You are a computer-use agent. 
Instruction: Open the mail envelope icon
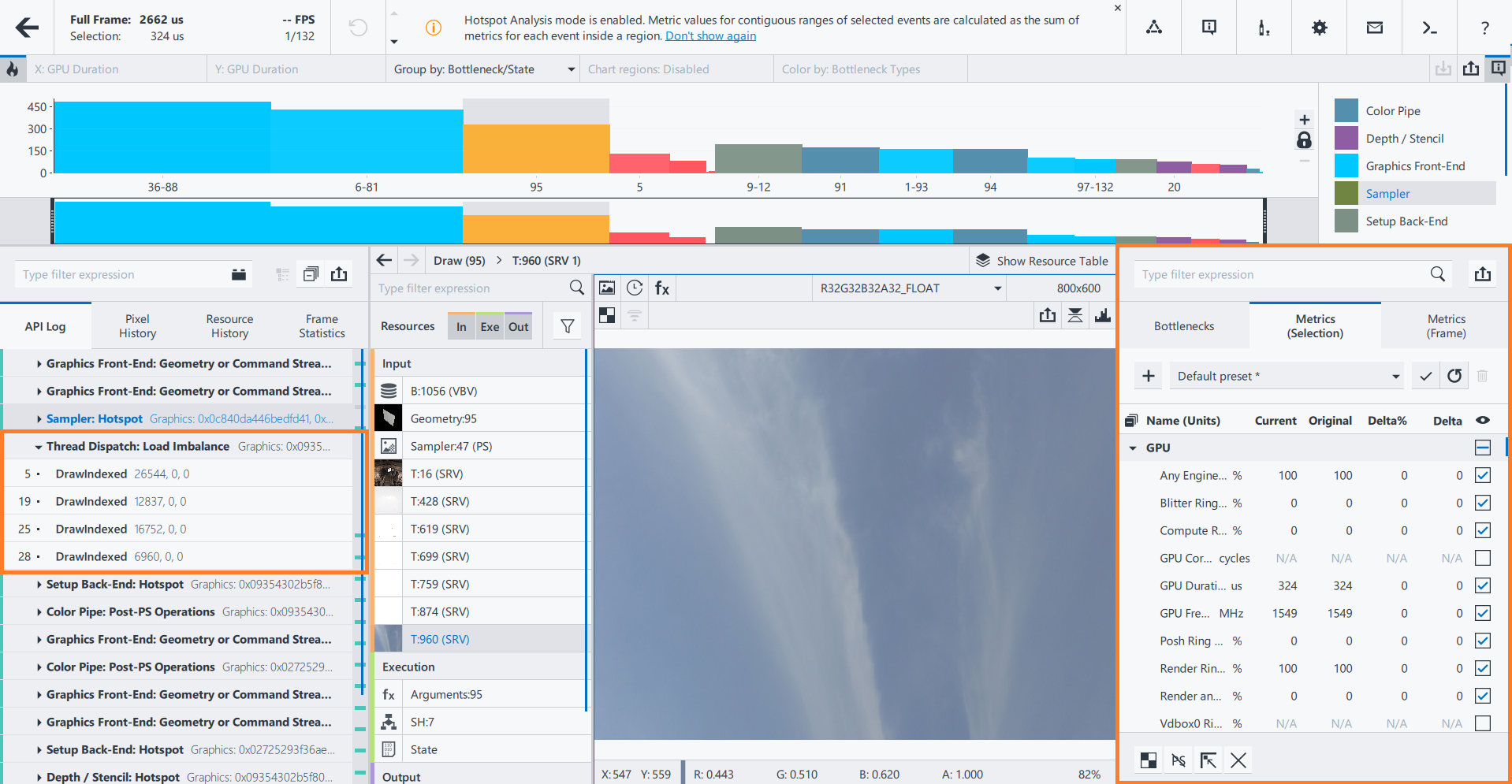(x=1374, y=28)
